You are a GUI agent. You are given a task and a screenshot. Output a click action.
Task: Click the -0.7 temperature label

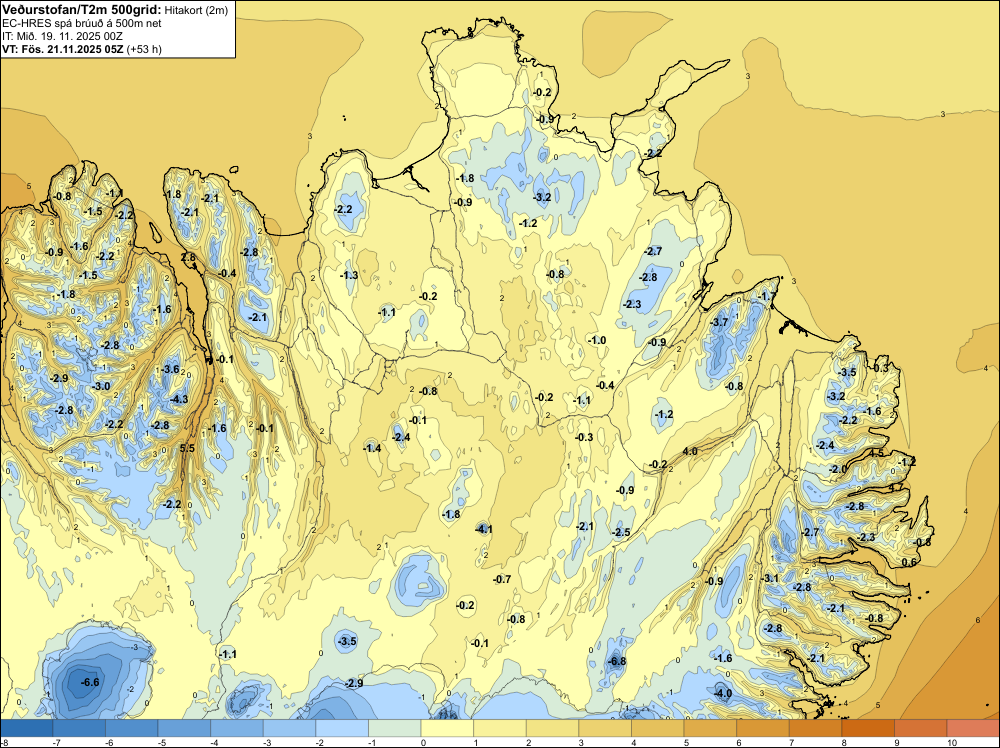point(502,579)
